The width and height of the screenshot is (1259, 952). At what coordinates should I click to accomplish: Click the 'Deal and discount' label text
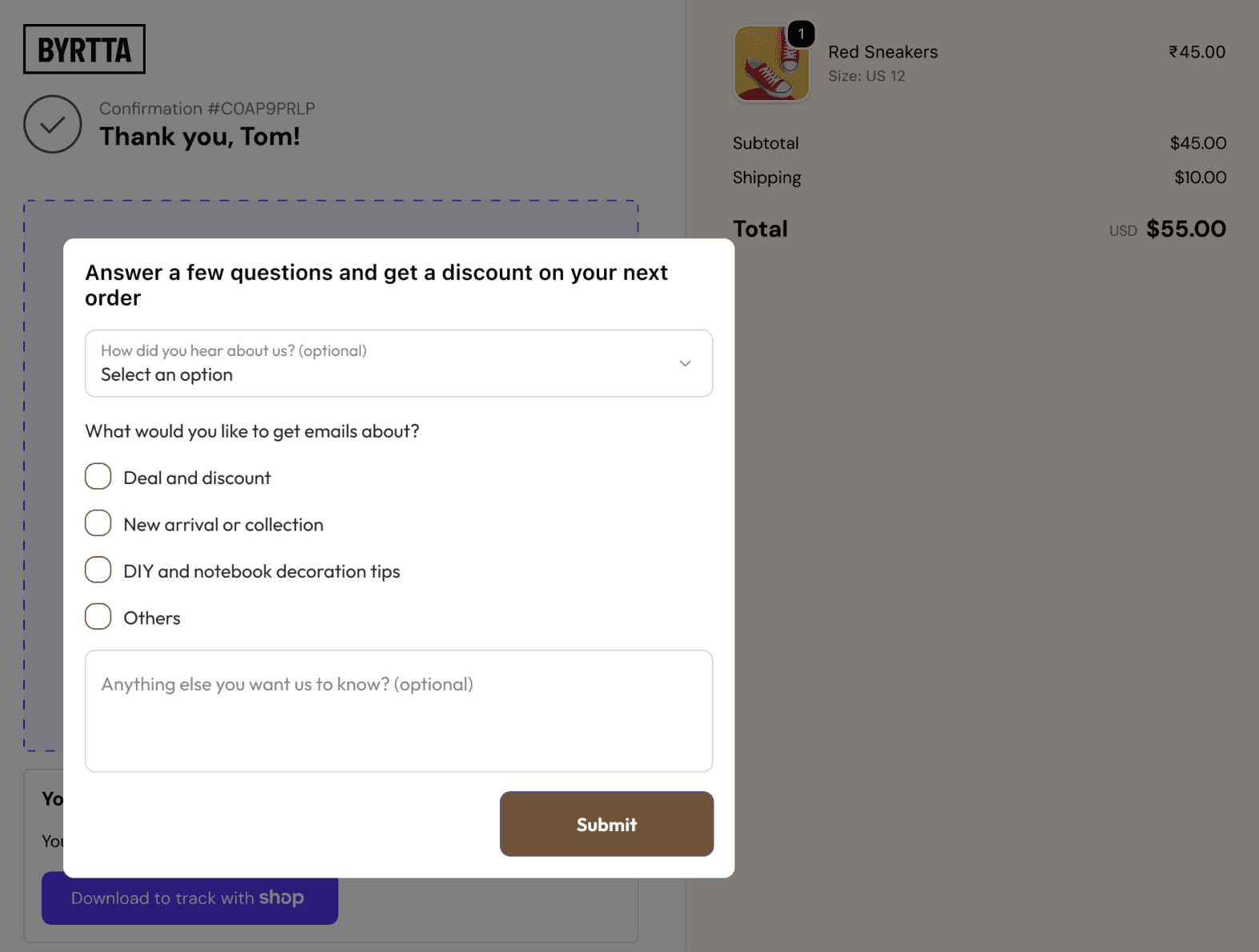point(197,478)
